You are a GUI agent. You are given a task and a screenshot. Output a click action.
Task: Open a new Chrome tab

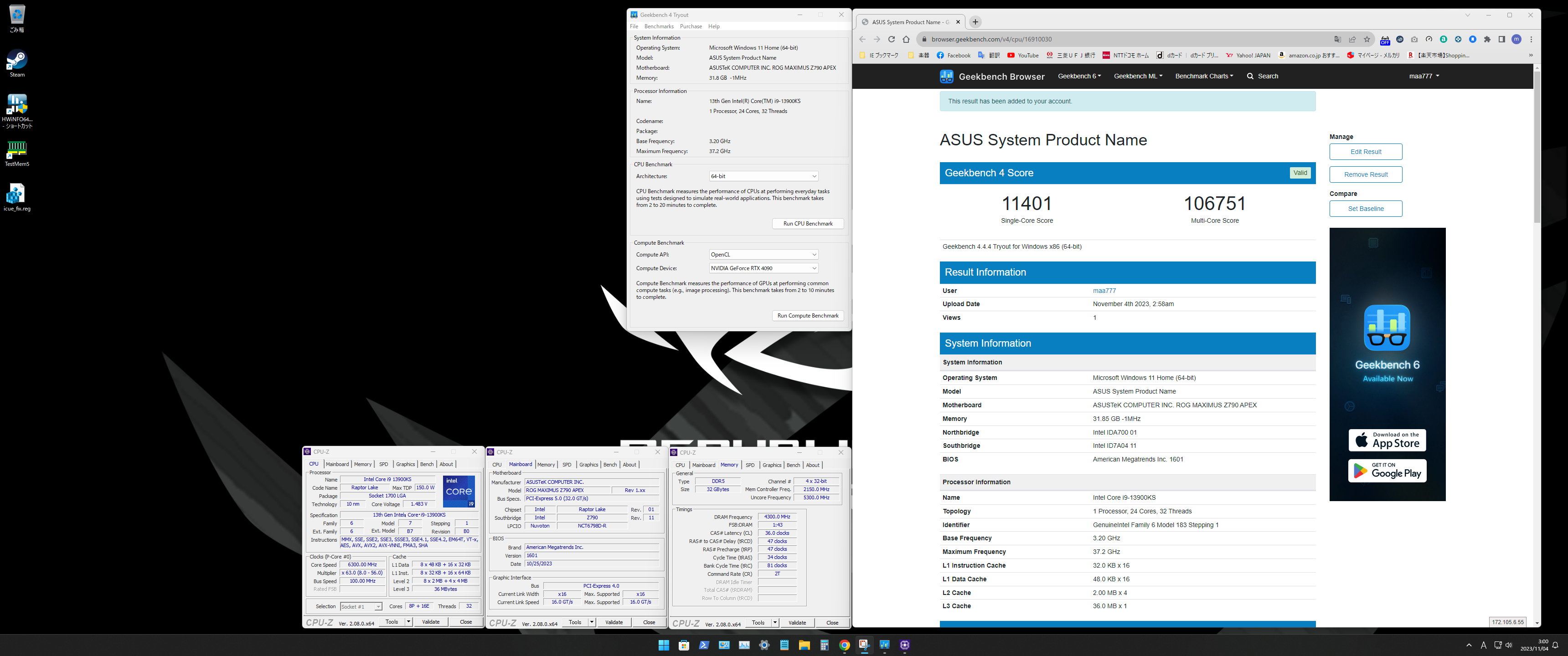click(x=975, y=22)
